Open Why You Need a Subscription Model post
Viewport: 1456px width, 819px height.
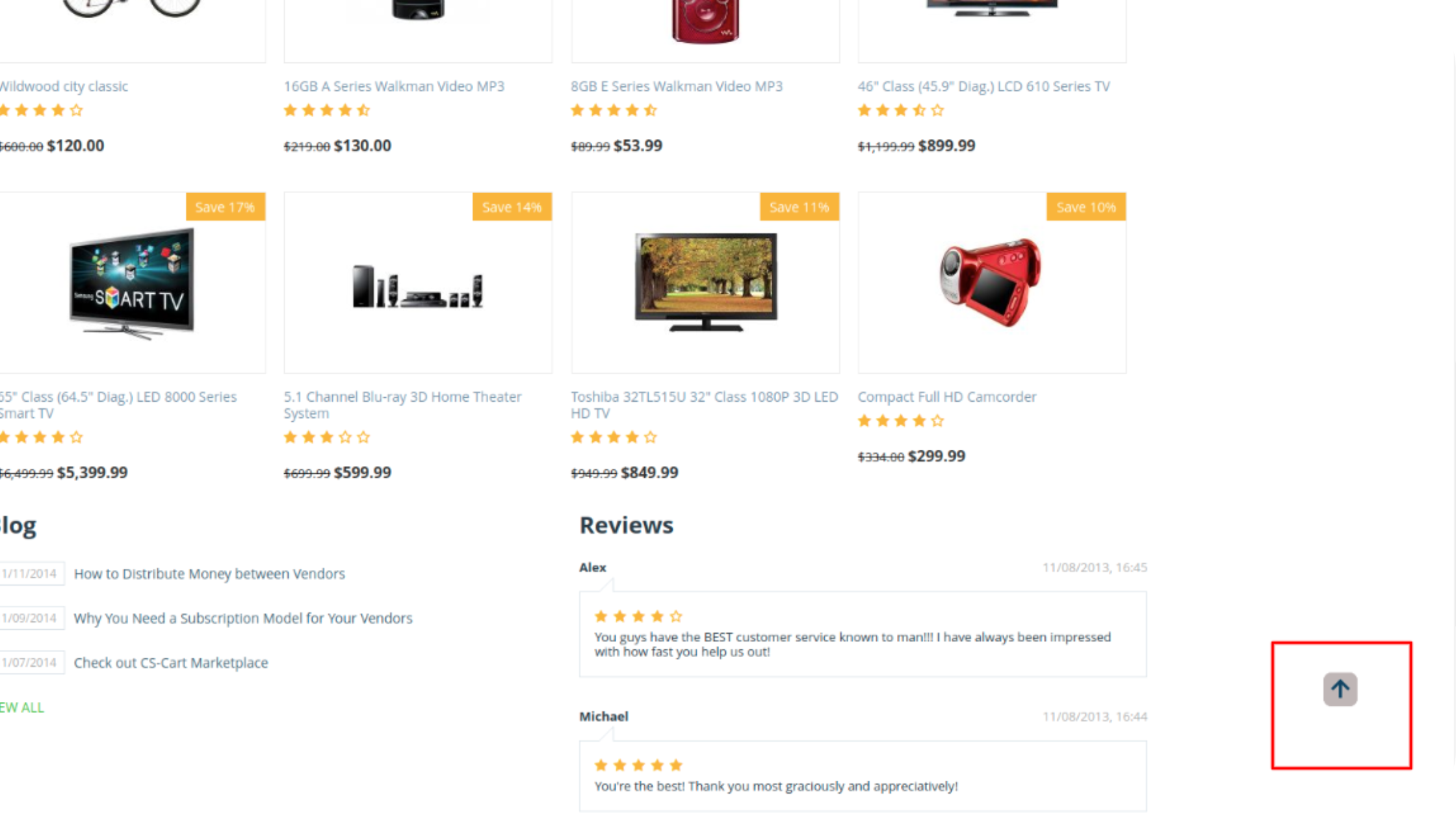243,617
